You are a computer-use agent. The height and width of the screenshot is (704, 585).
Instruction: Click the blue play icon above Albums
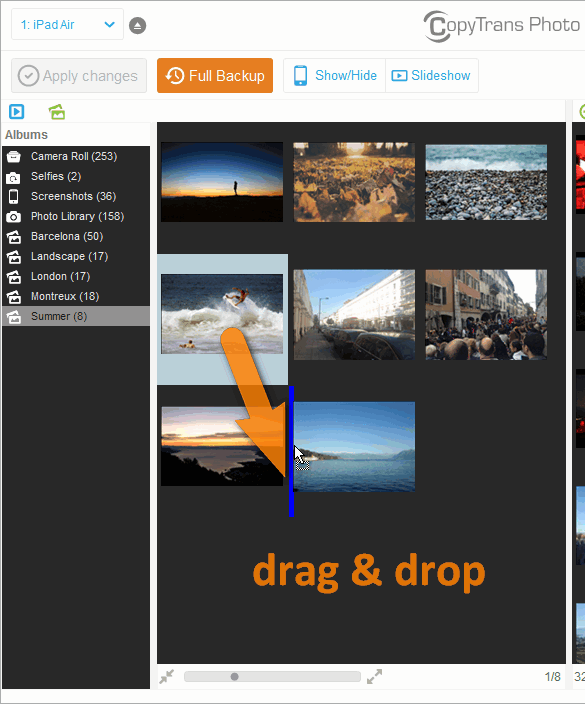tap(17, 111)
